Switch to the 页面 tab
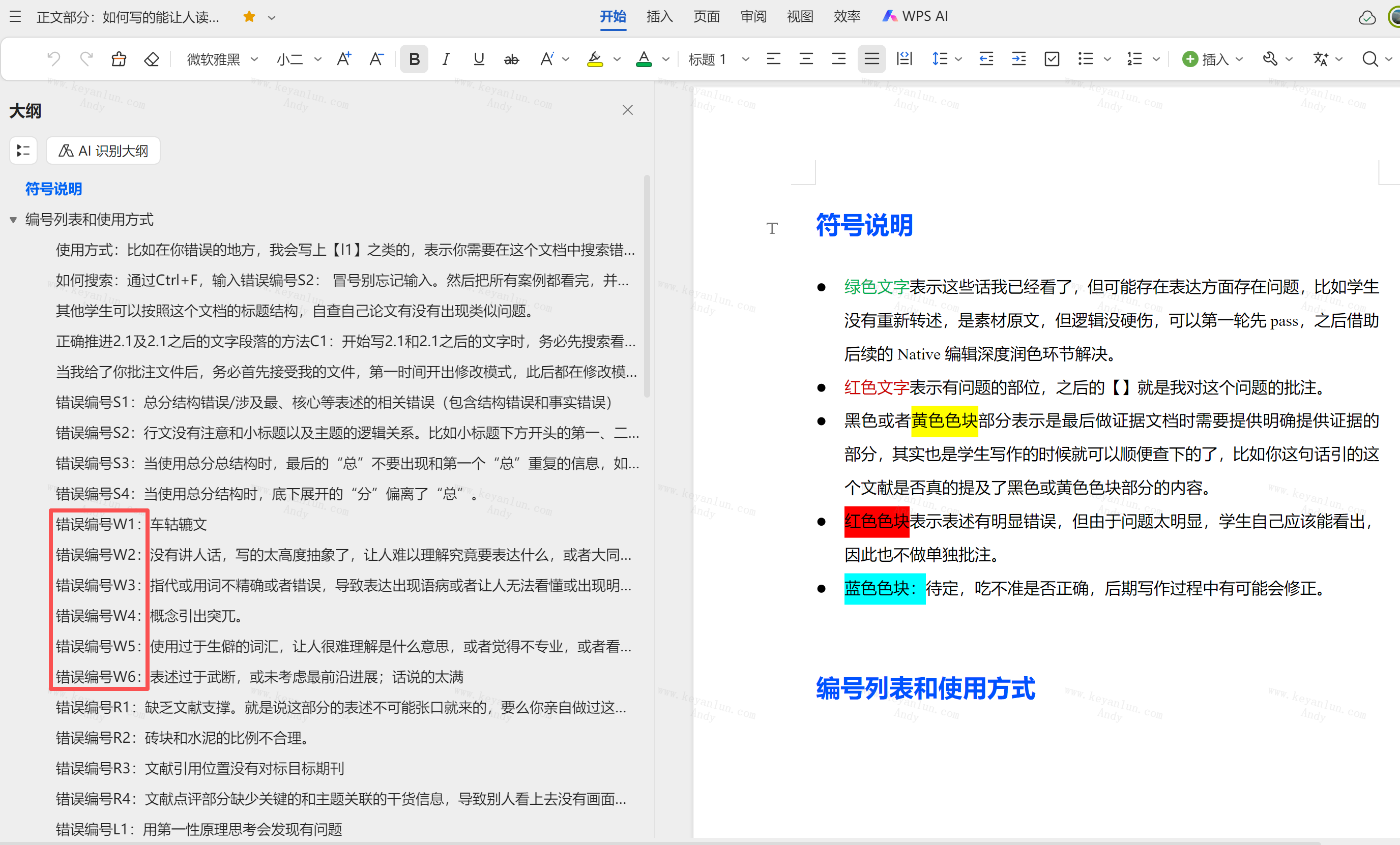 point(707,16)
